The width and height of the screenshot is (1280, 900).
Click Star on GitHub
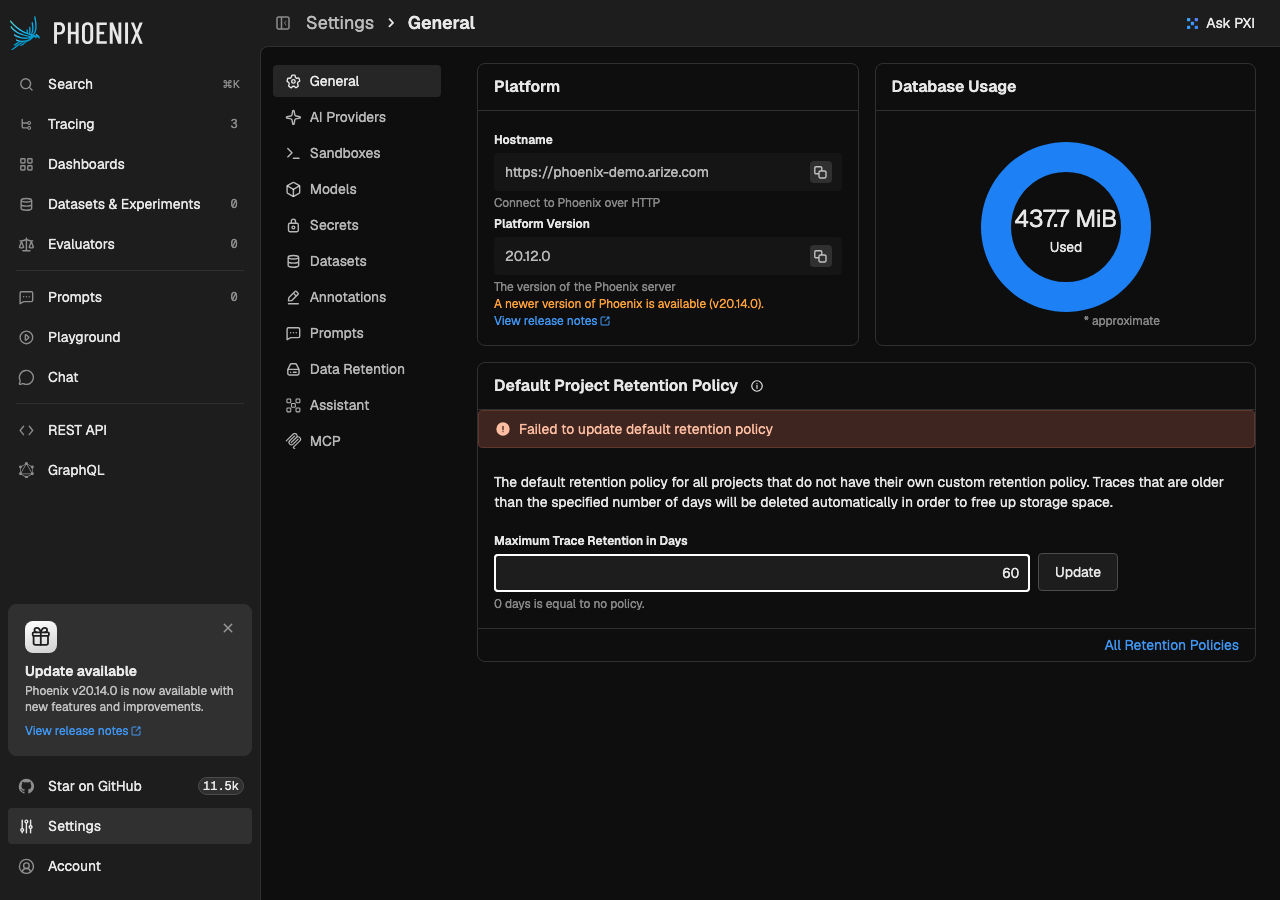[130, 786]
